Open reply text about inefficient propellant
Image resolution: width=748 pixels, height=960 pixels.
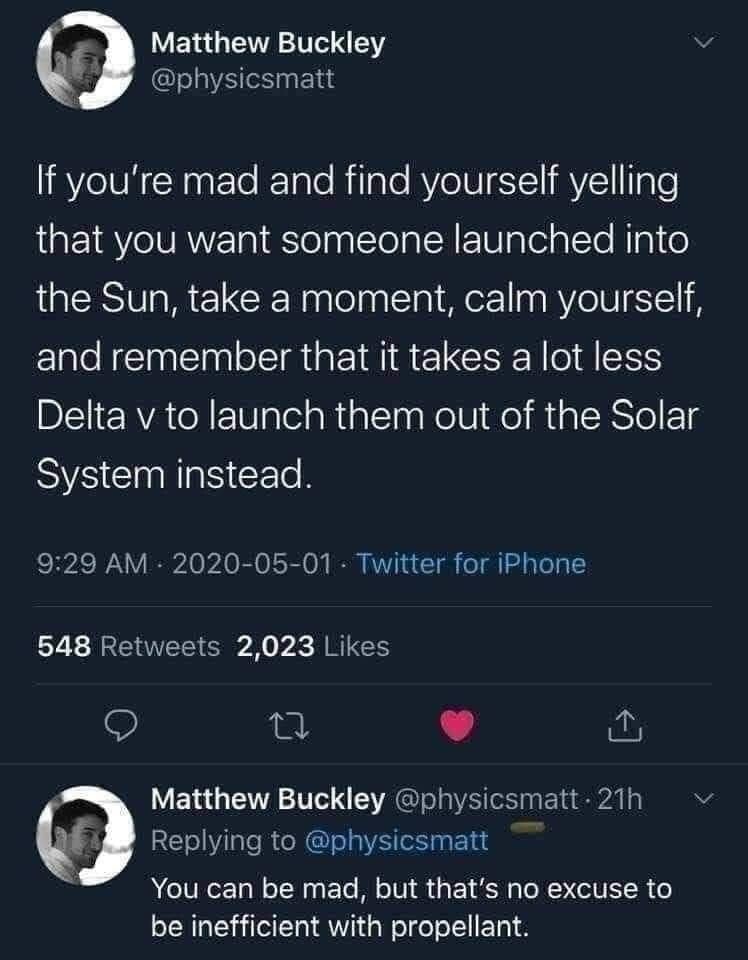(x=411, y=907)
